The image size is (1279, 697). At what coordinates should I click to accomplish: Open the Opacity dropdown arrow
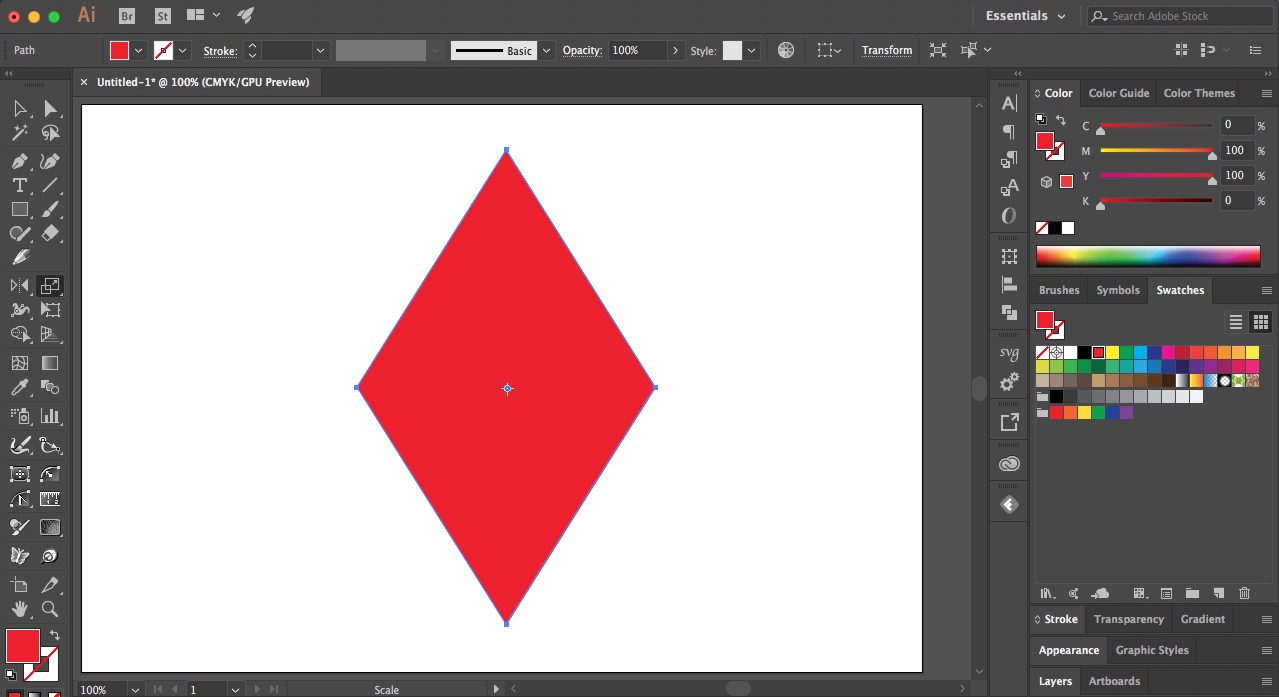click(676, 50)
